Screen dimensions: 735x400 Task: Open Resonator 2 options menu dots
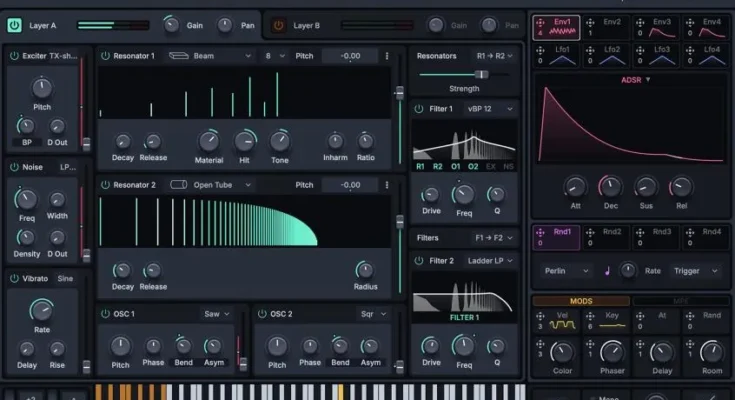point(387,185)
